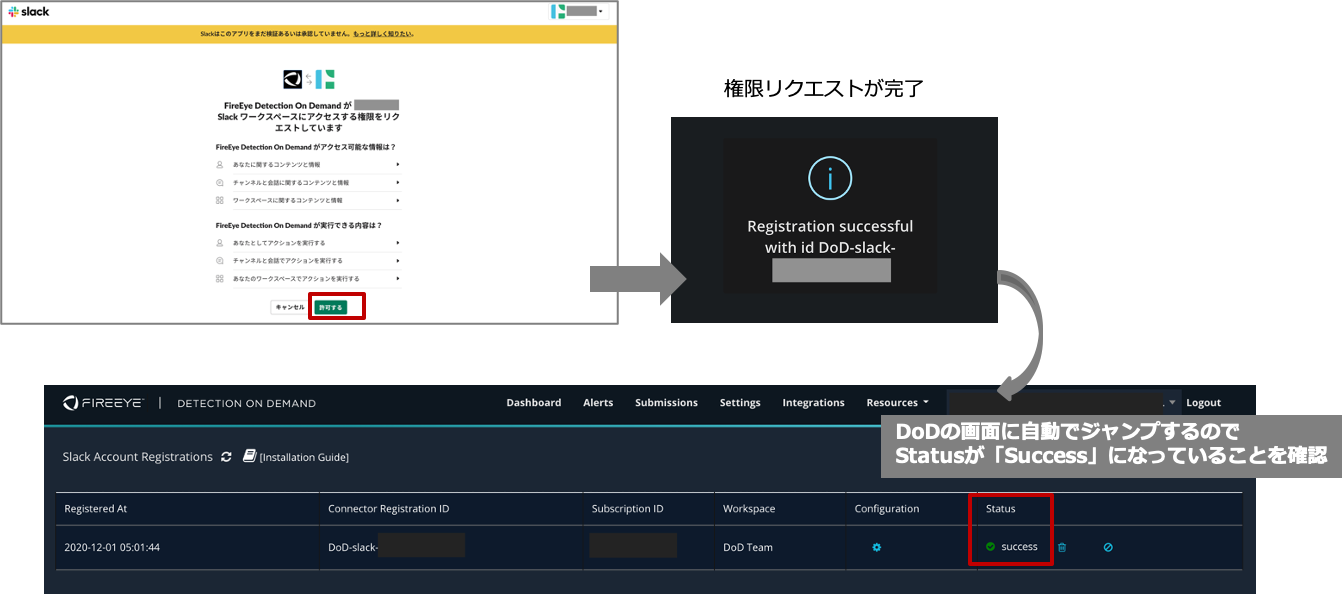Click person icon next to あなたとしてアクションを実行する

coord(220,243)
